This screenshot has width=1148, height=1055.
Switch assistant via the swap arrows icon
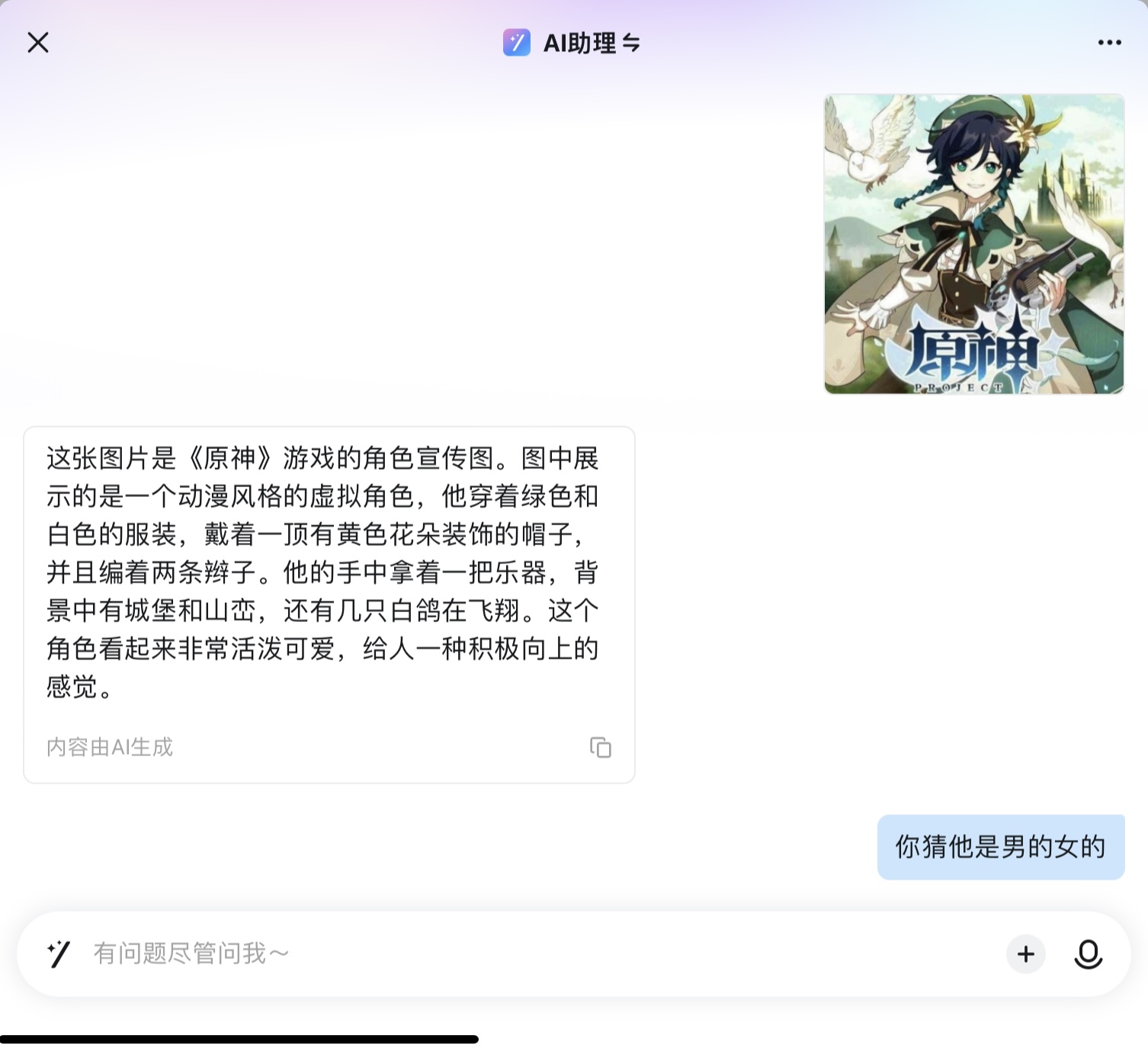click(x=631, y=43)
